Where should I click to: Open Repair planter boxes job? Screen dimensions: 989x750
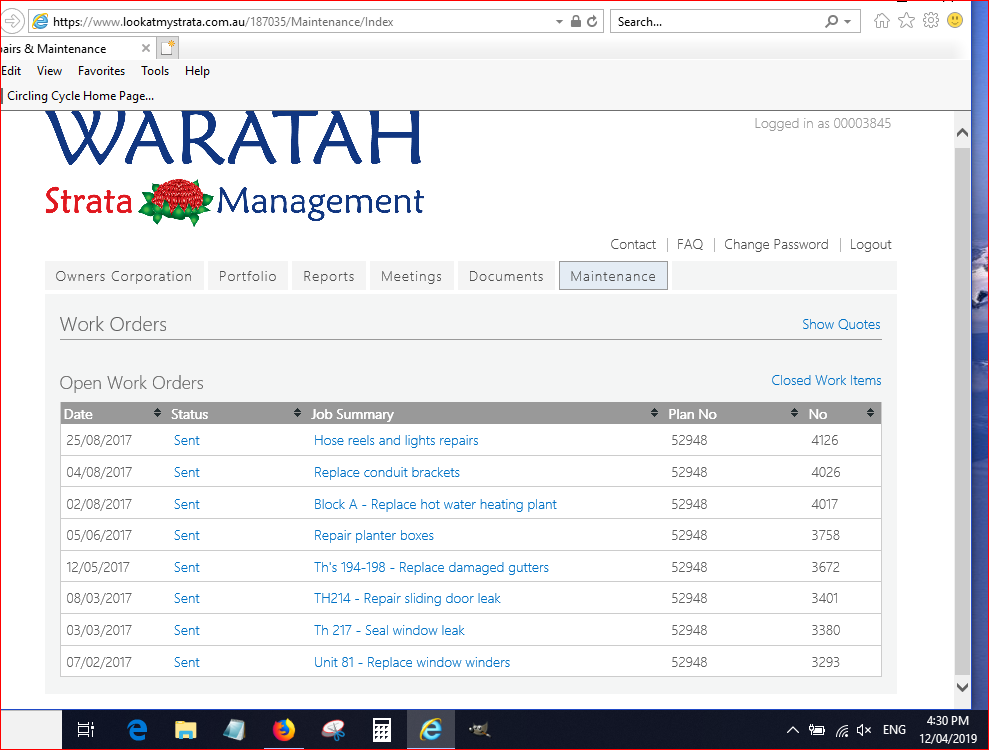pyautogui.click(x=373, y=536)
